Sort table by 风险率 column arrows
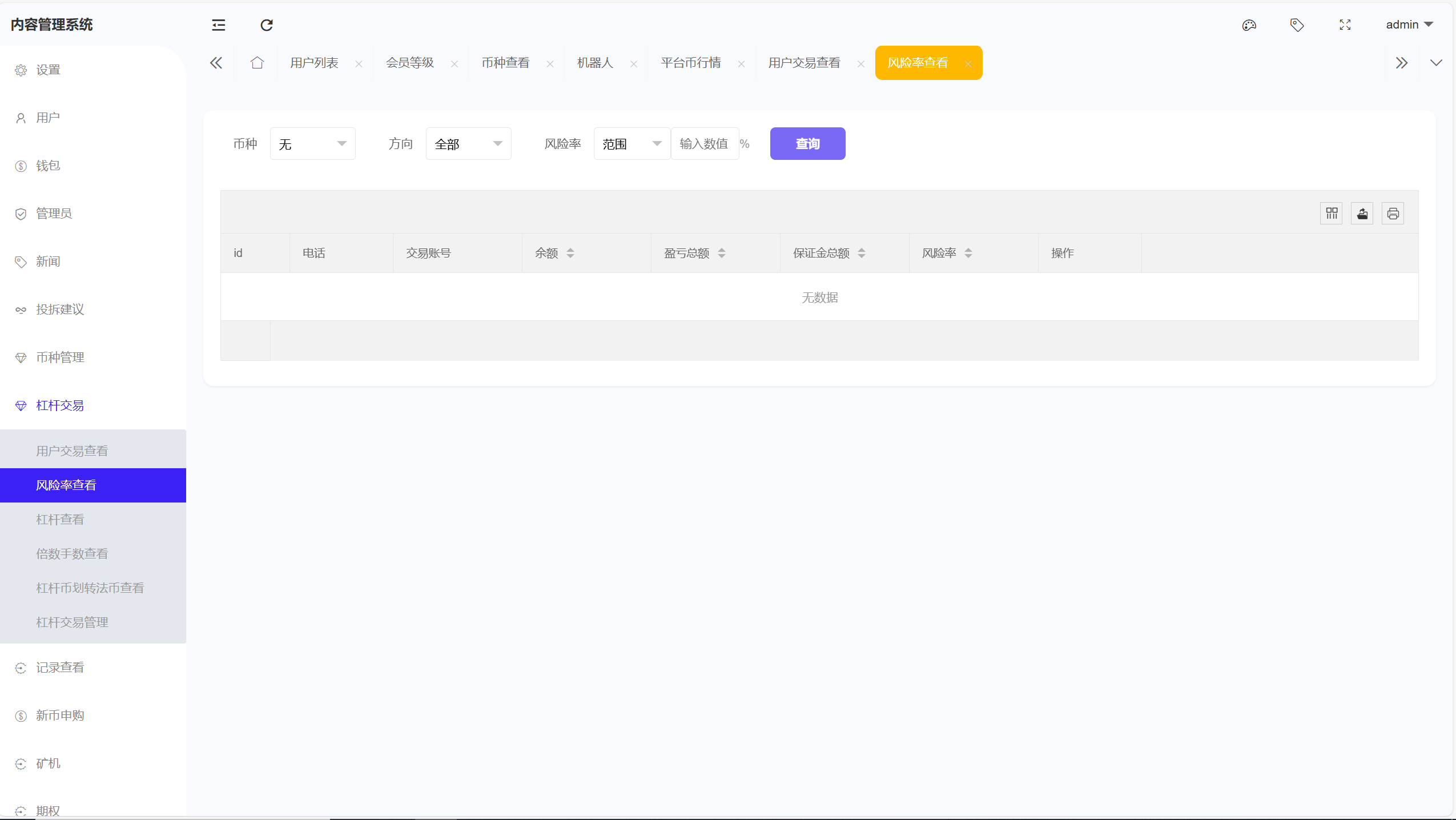 (968, 253)
